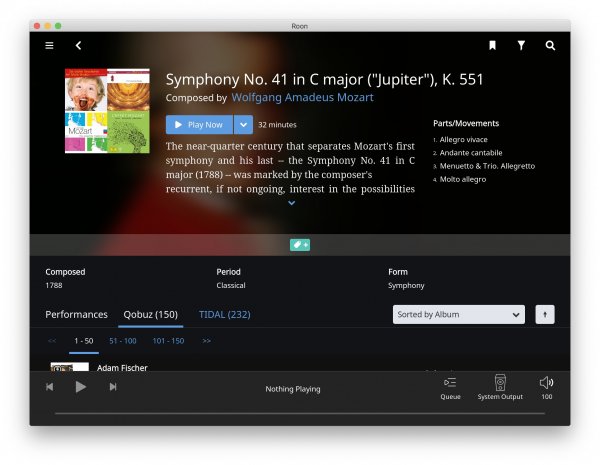Click the playback progress seek bar

pos(300,413)
